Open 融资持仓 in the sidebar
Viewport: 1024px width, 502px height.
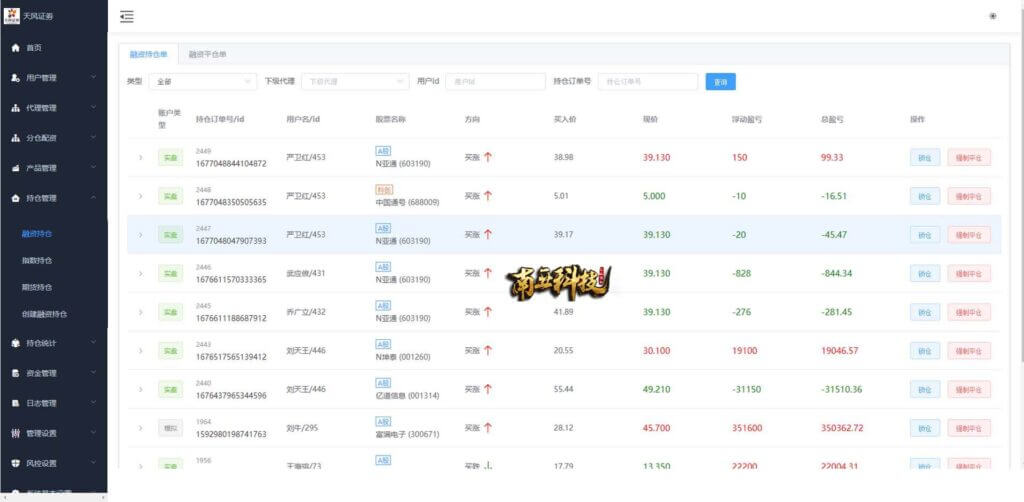(37, 234)
